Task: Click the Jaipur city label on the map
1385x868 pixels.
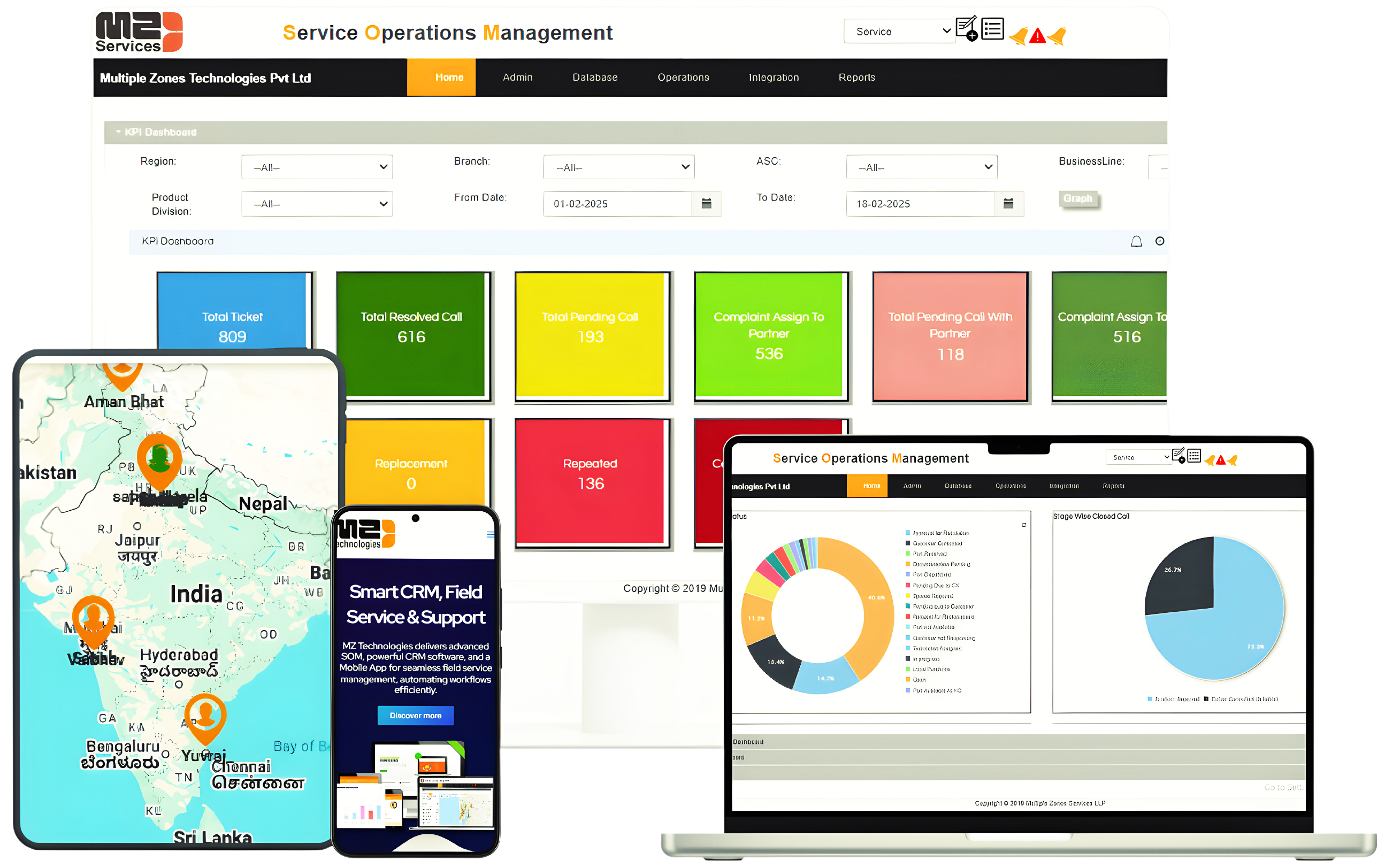Action: tap(137, 540)
